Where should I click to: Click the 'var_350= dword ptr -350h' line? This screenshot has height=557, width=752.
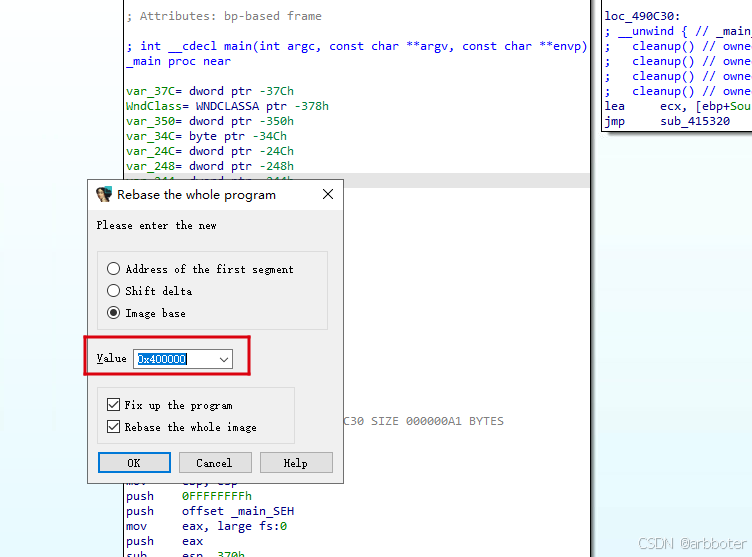click(210, 121)
